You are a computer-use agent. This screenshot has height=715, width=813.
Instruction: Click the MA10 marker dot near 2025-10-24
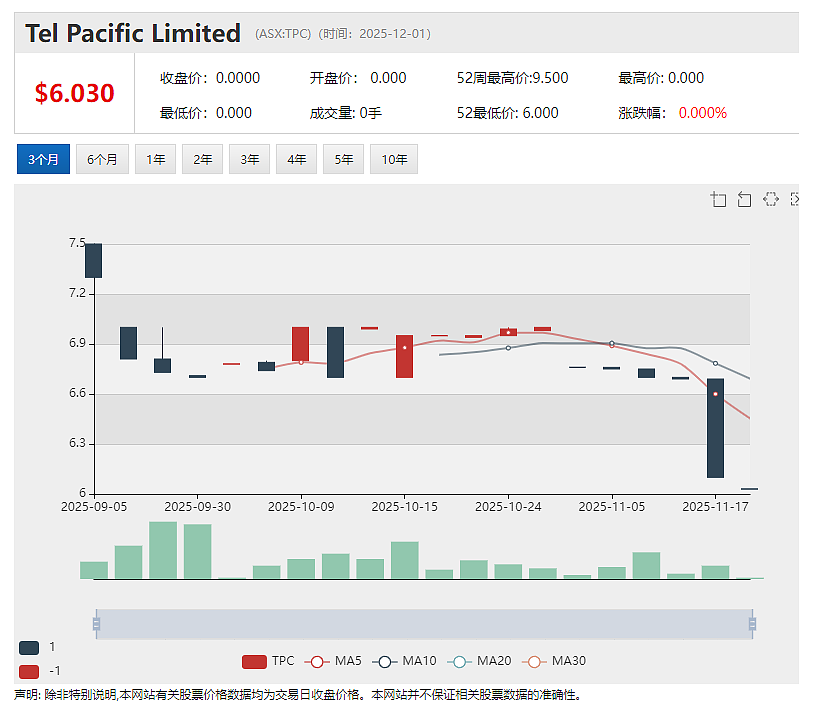(x=508, y=348)
